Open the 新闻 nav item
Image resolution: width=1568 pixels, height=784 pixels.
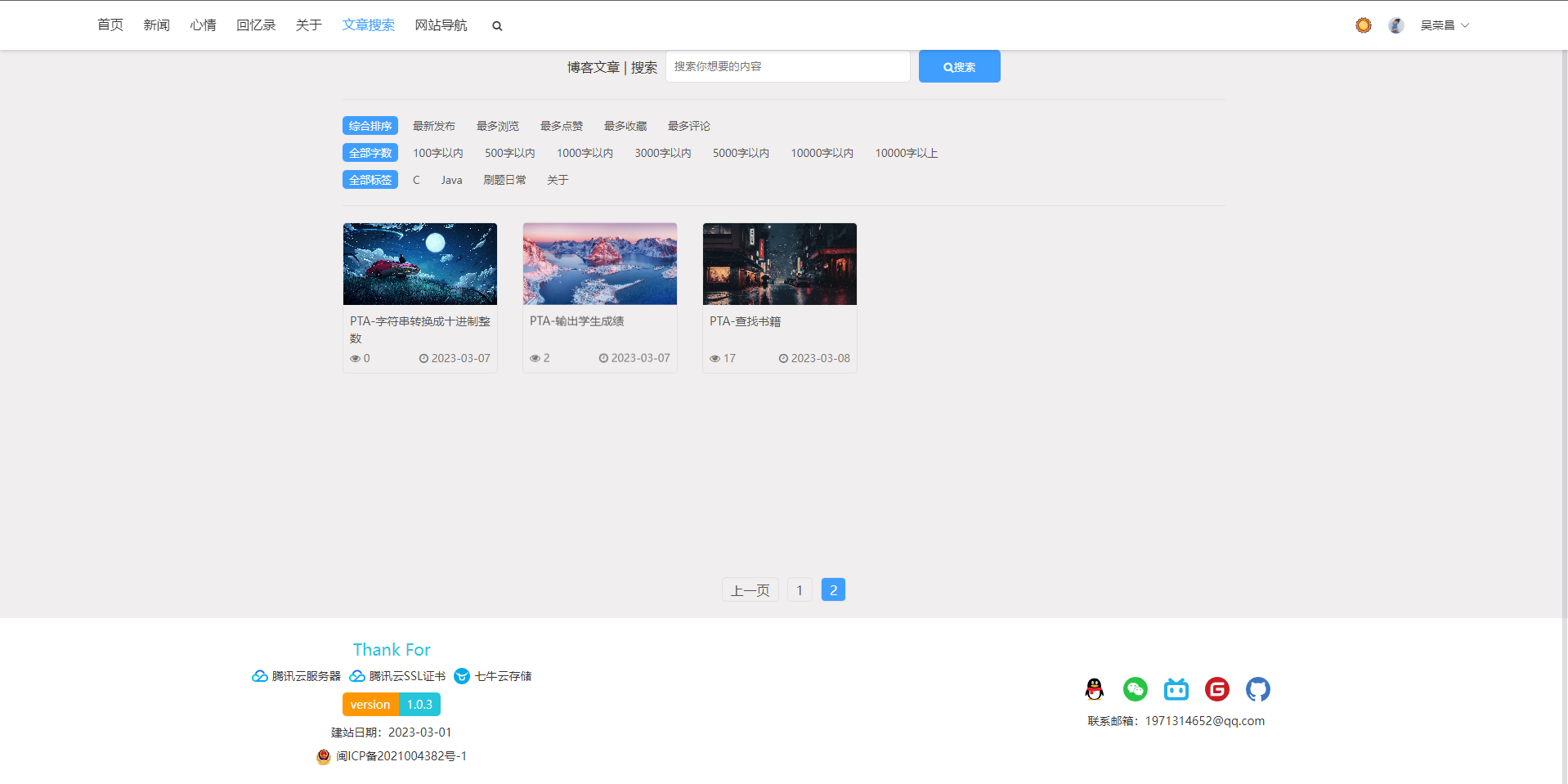pyautogui.click(x=157, y=25)
